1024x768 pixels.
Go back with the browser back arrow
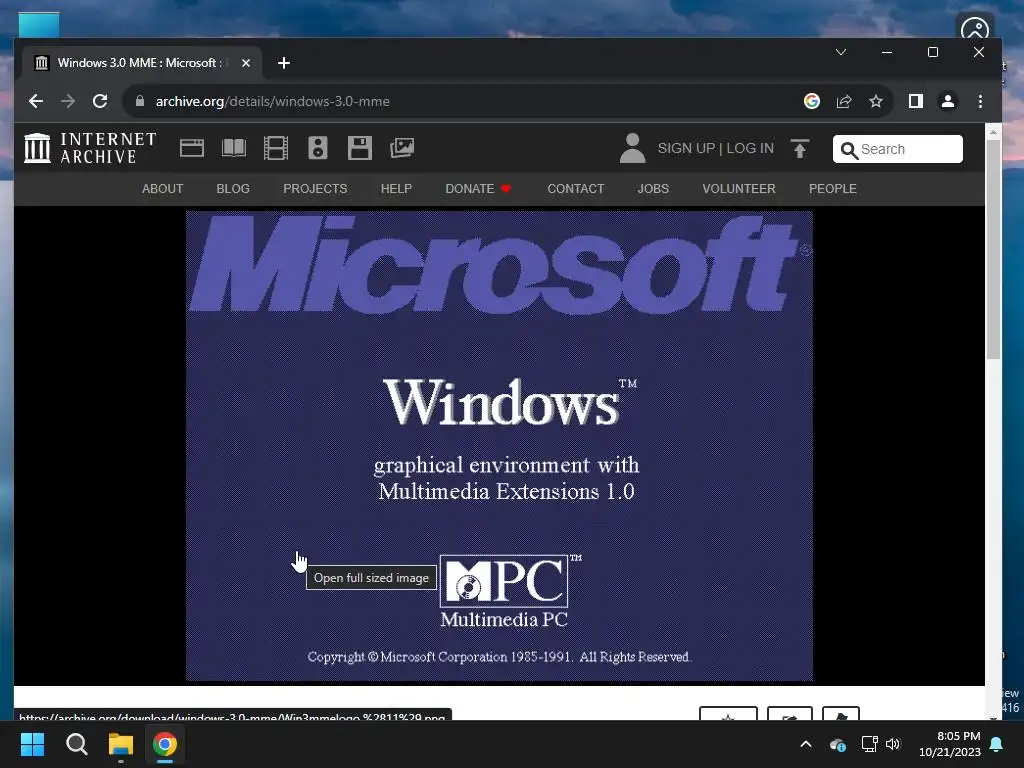(36, 101)
